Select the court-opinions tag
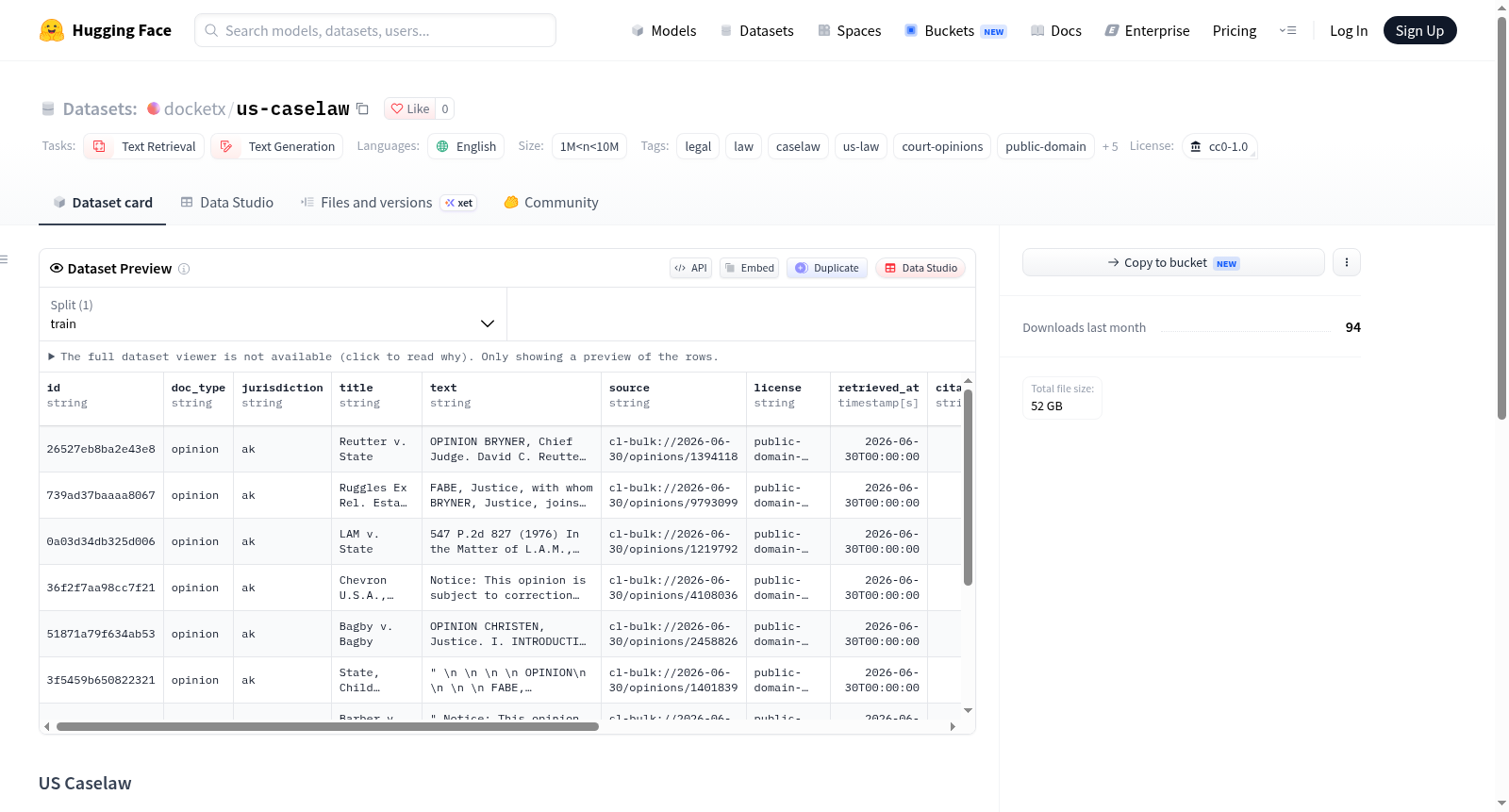This screenshot has width=1509, height=812. coord(942,146)
